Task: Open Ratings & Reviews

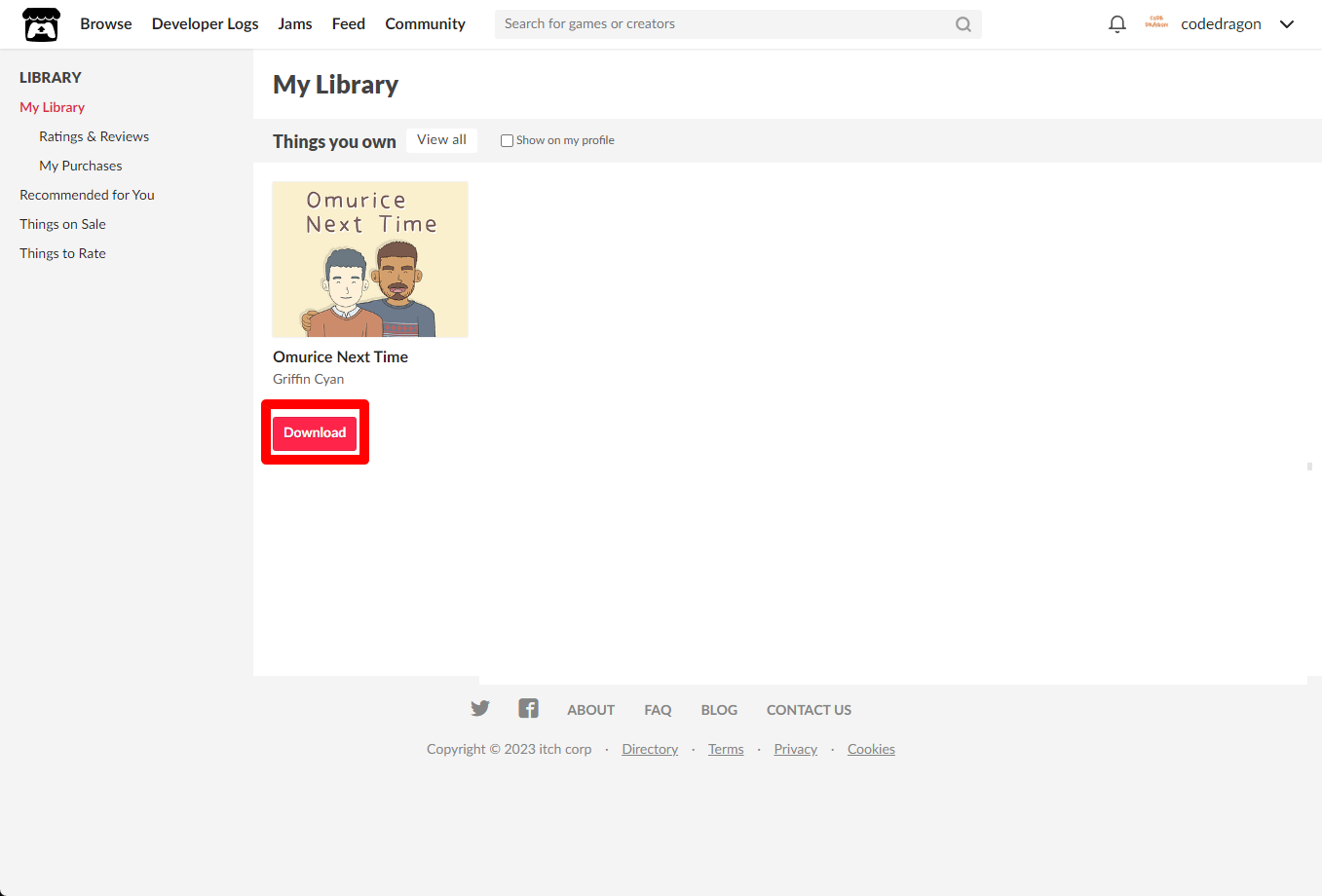Action: pos(94,136)
